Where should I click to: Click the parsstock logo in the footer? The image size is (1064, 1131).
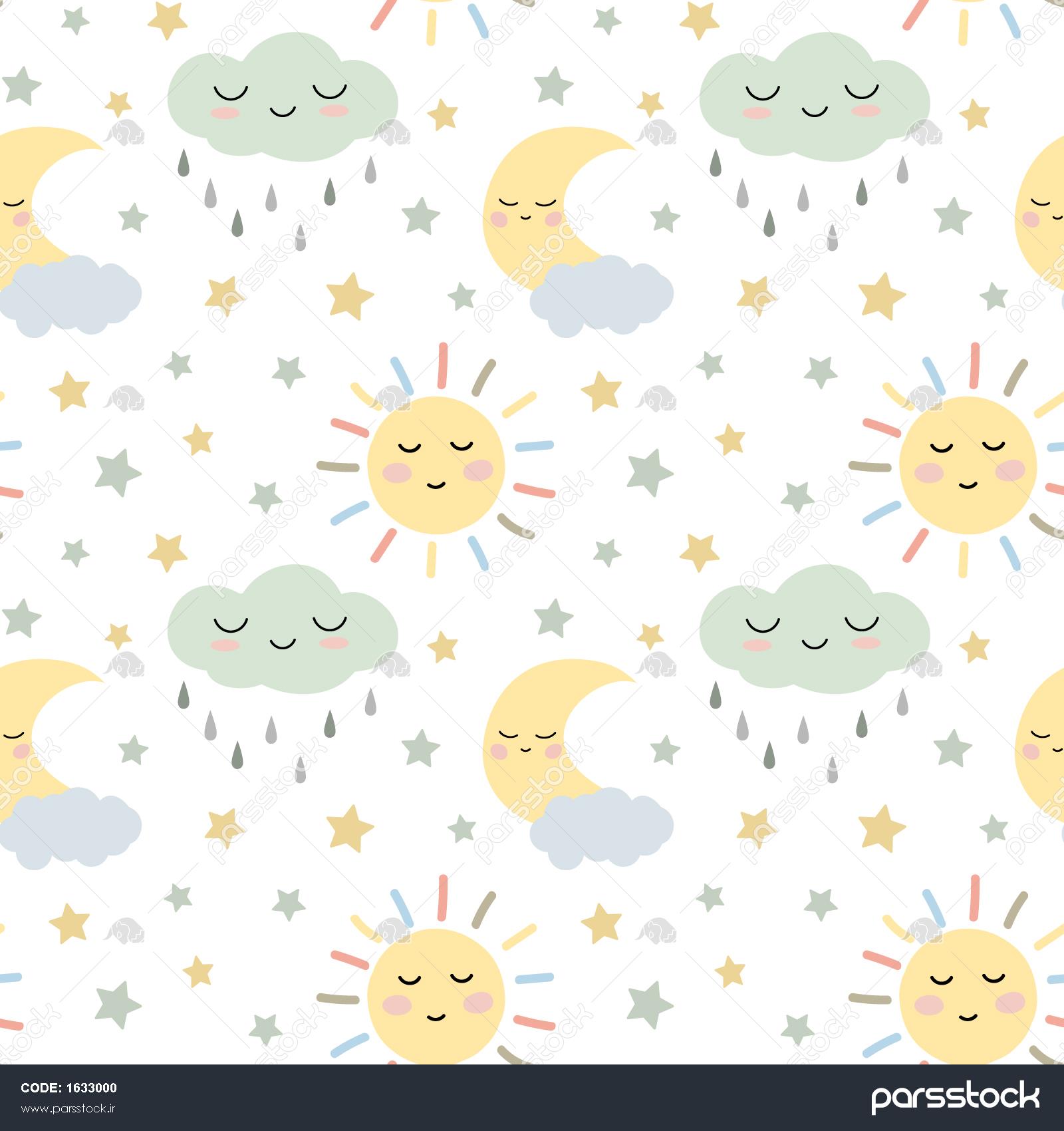955,1097
